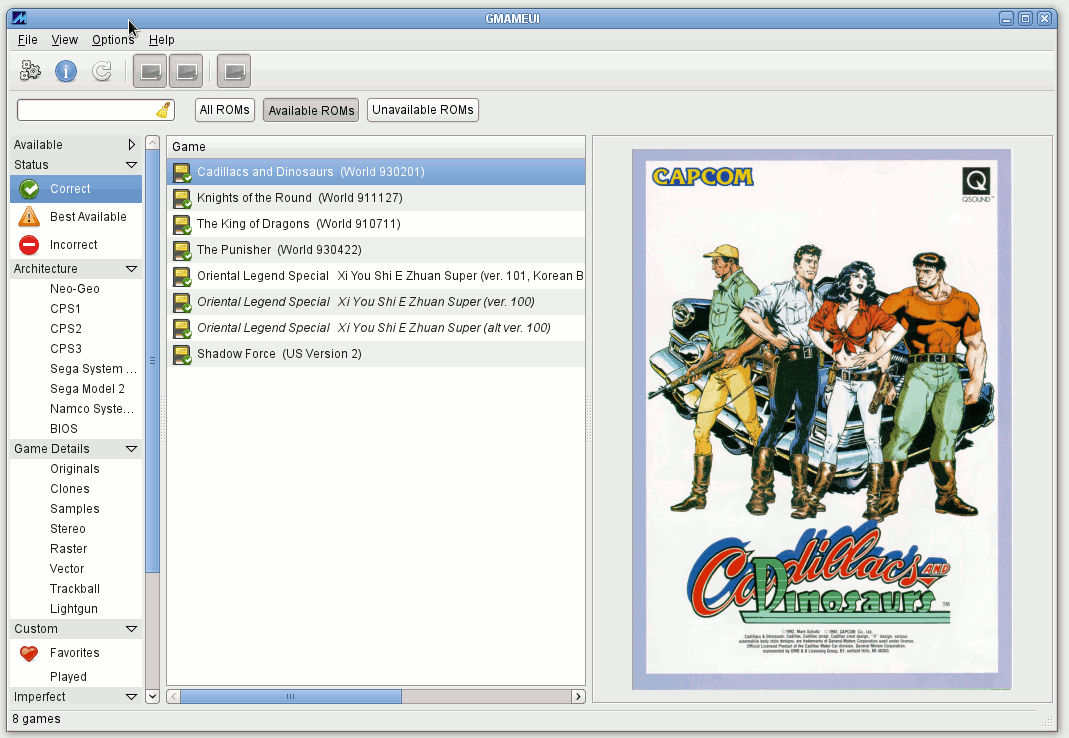Select The King of Dragons game row
This screenshot has width=1069, height=738.
376,224
